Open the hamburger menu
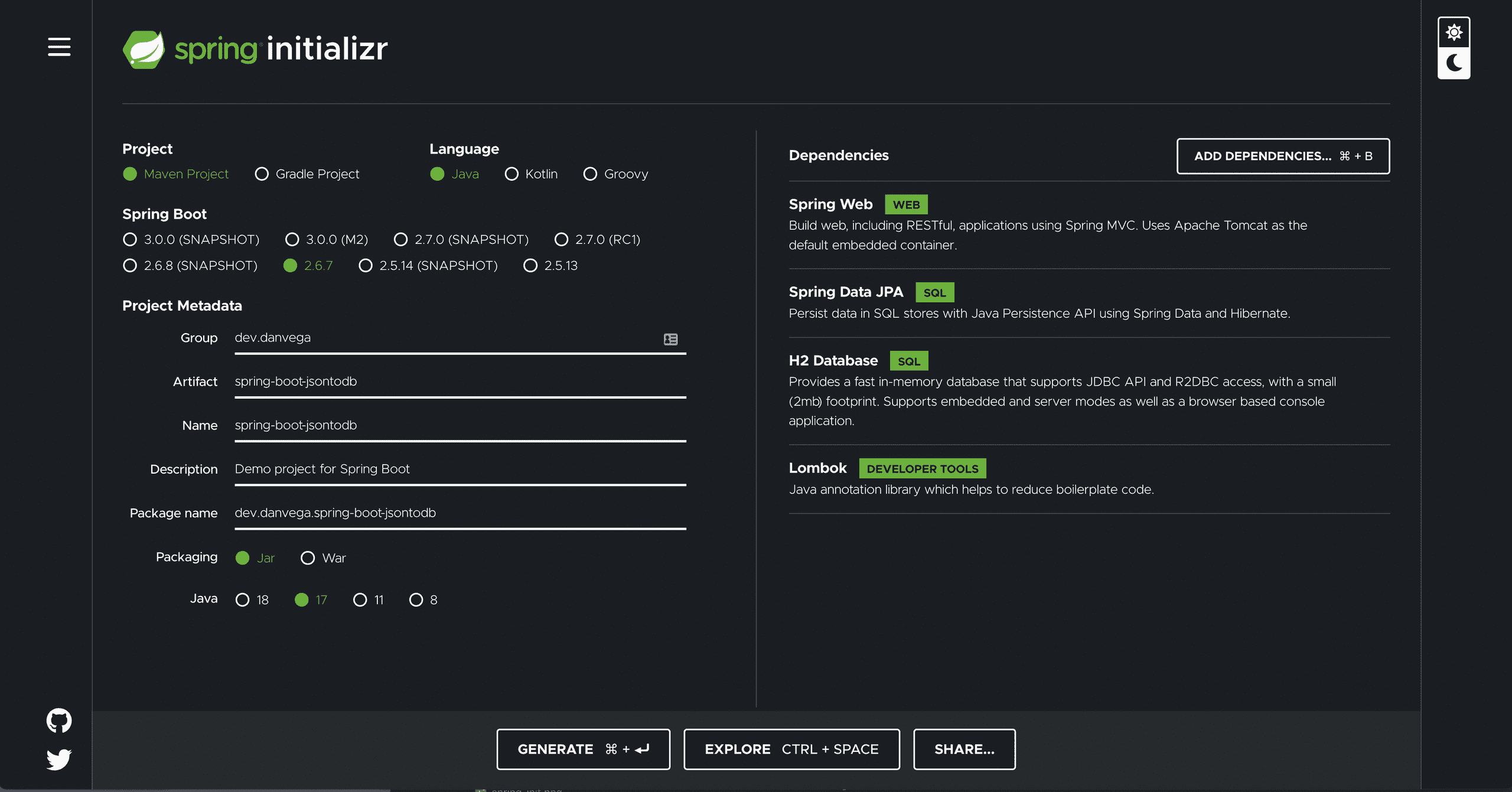The width and height of the screenshot is (1512, 792). point(59,47)
